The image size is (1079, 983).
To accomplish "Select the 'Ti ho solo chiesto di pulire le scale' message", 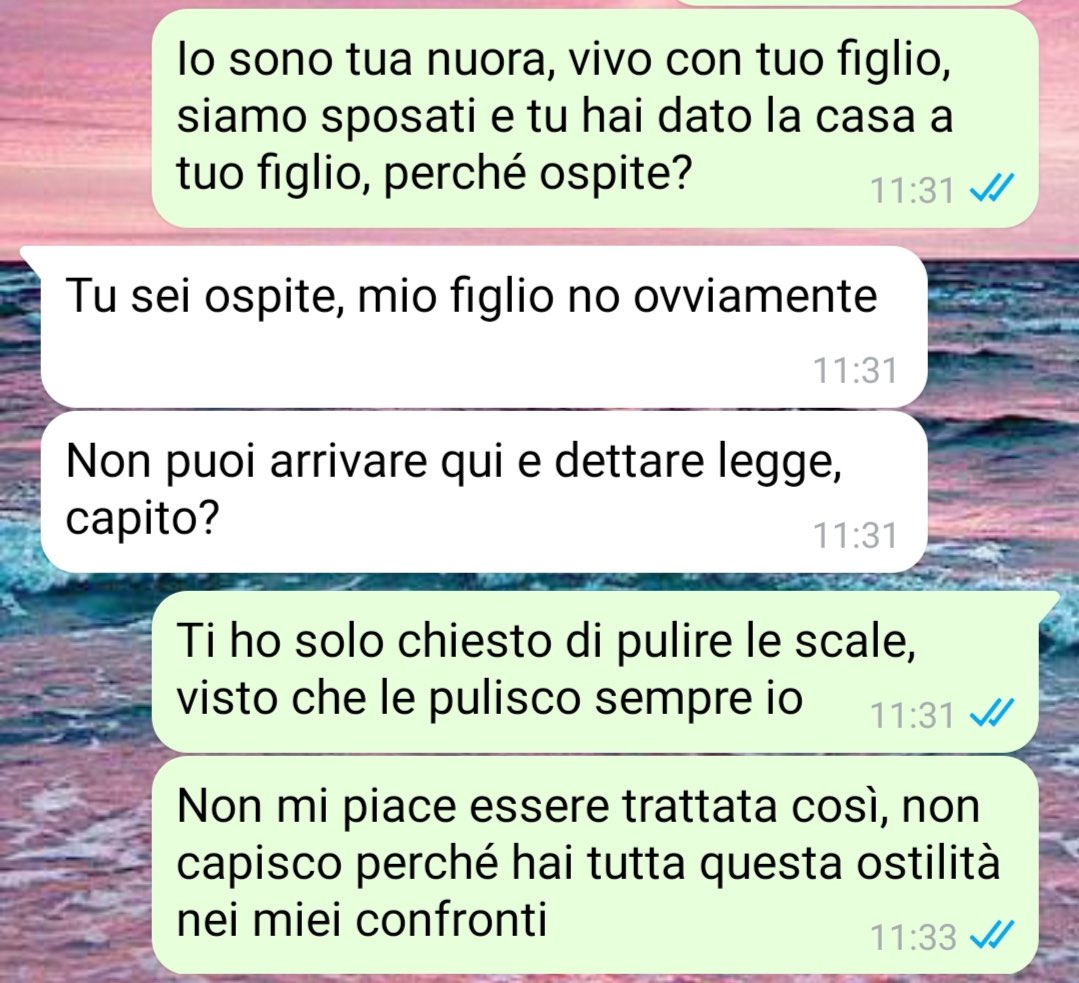I will coord(595,671).
